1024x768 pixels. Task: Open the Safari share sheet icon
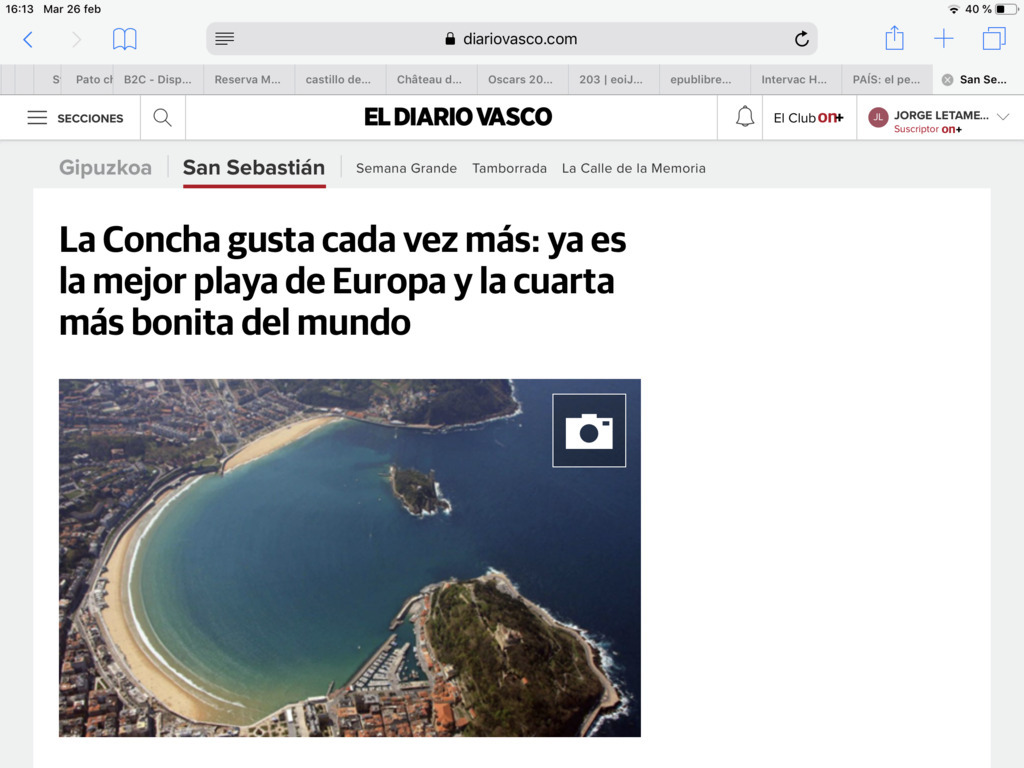[894, 39]
